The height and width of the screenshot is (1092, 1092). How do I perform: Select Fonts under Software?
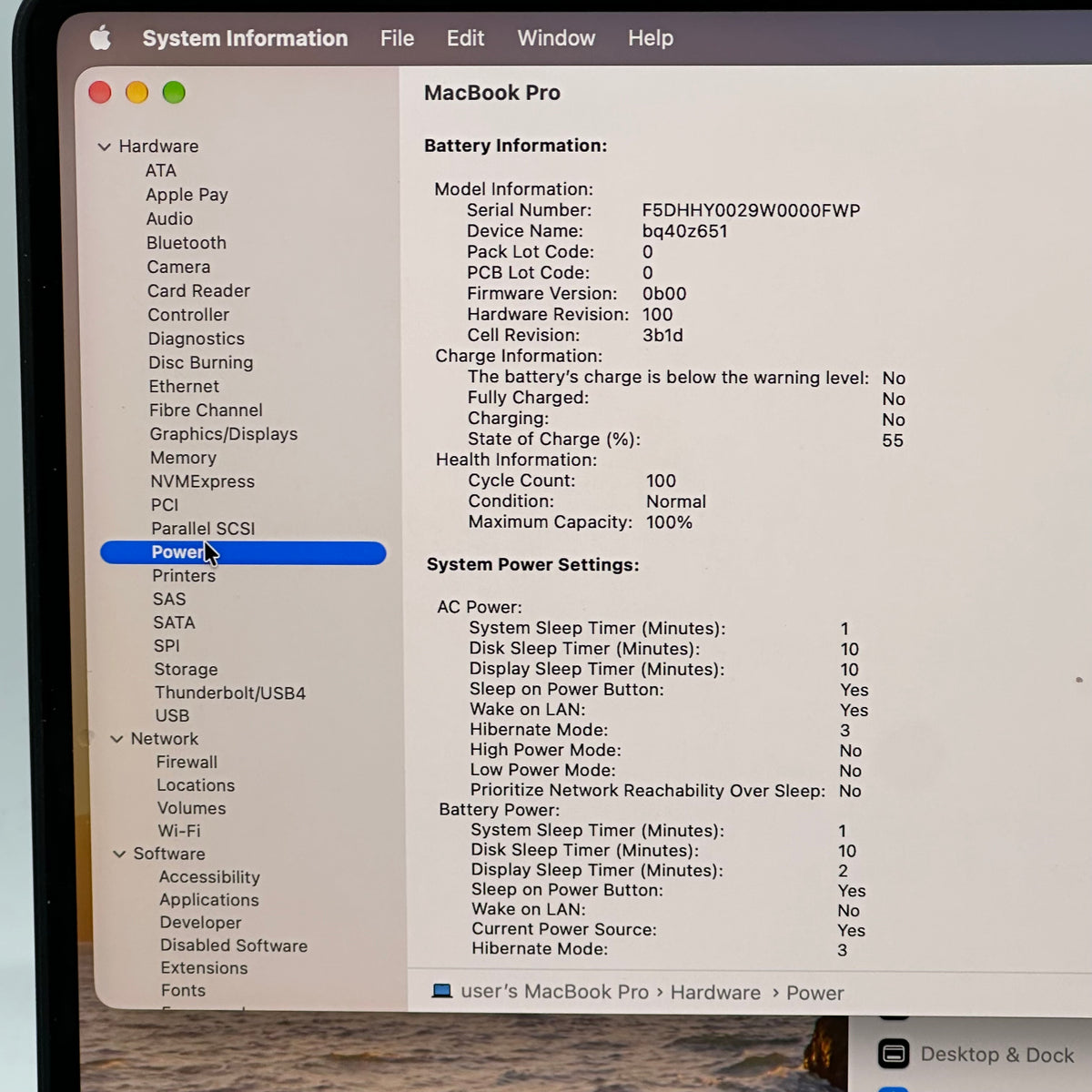[183, 990]
